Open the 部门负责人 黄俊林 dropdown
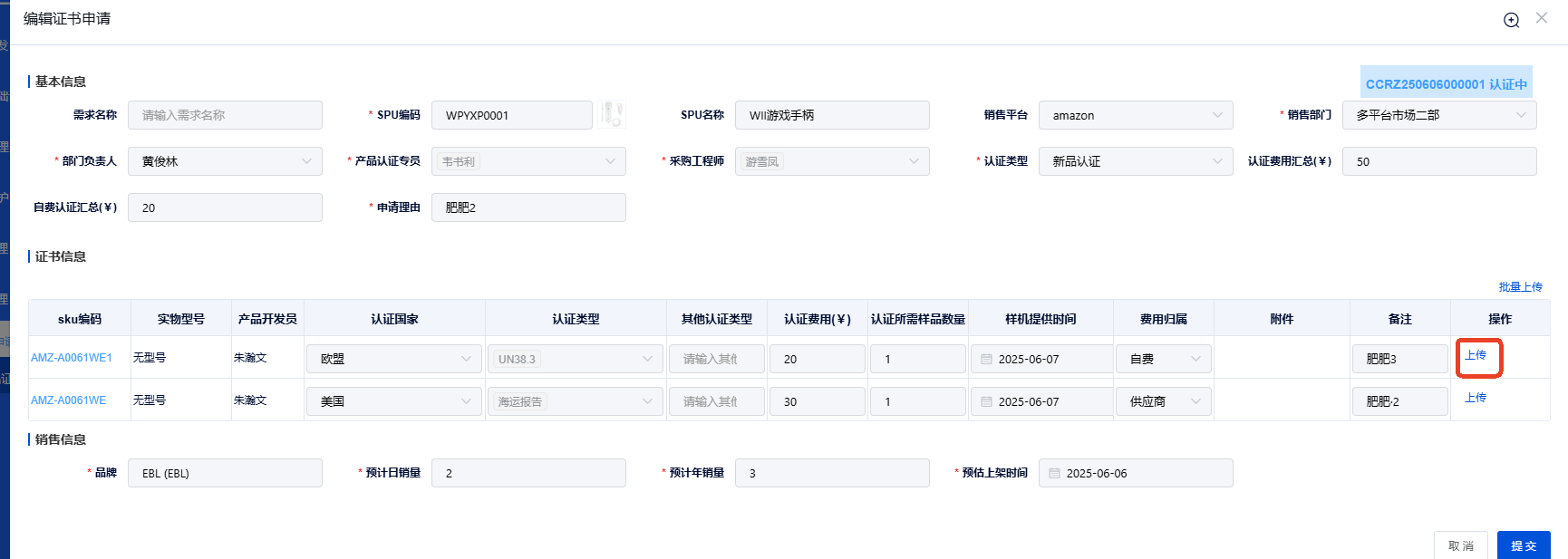Screen dimensions: 1568x559 [x=225, y=161]
